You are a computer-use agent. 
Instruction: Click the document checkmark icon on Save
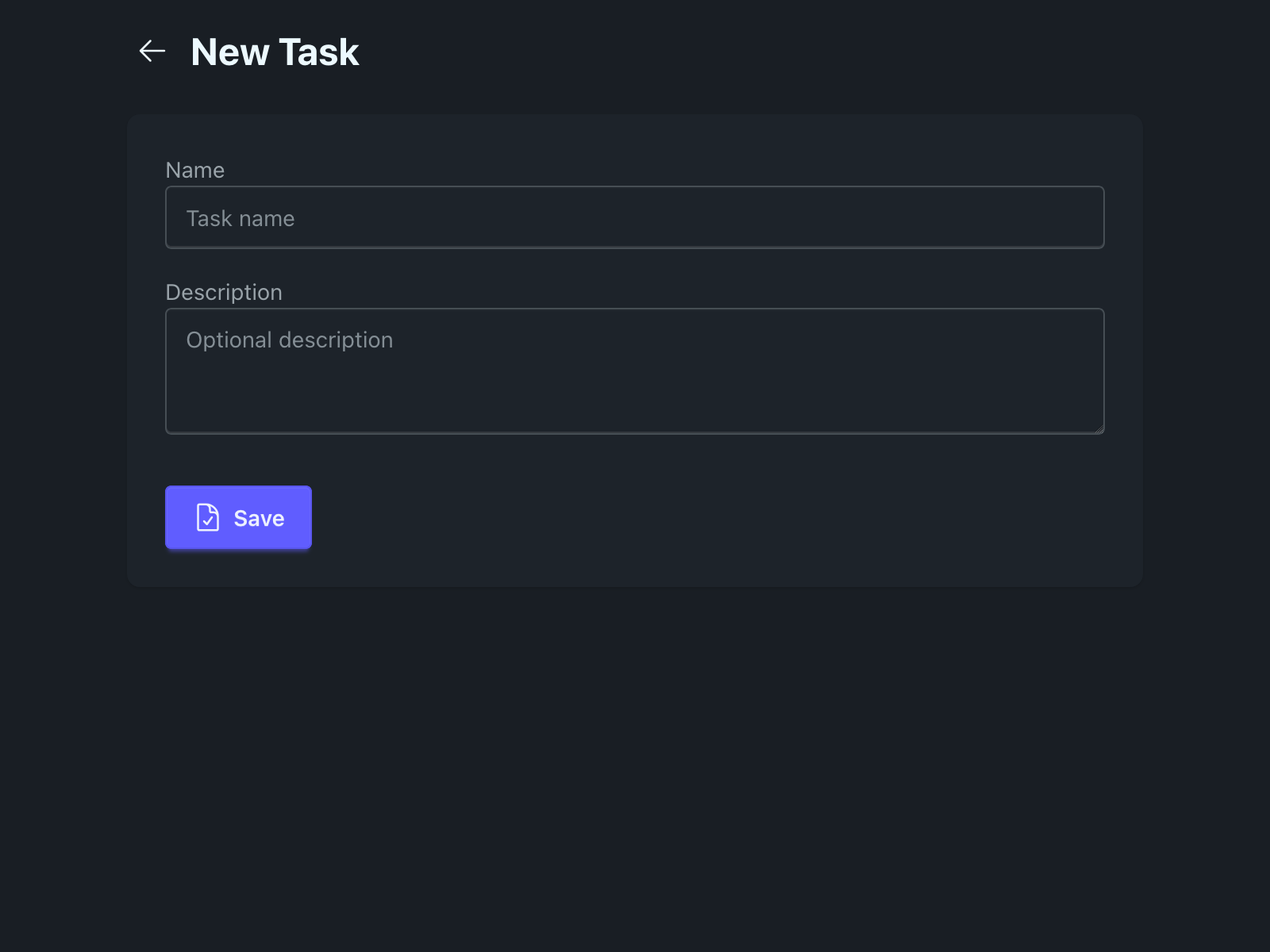[x=208, y=517]
